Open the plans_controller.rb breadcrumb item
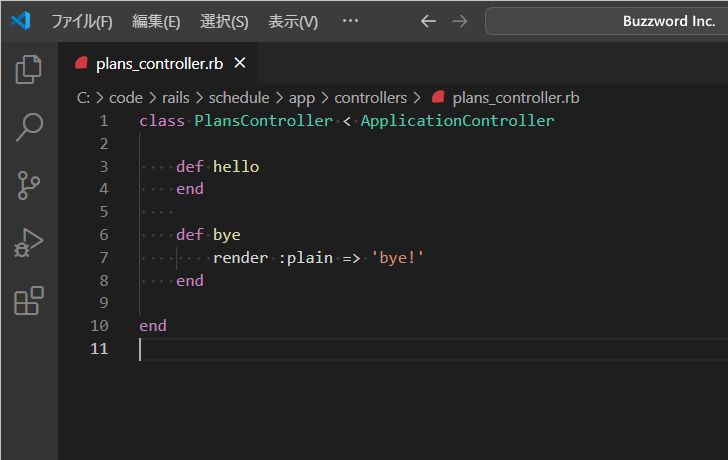This screenshot has width=728, height=460. click(x=516, y=98)
